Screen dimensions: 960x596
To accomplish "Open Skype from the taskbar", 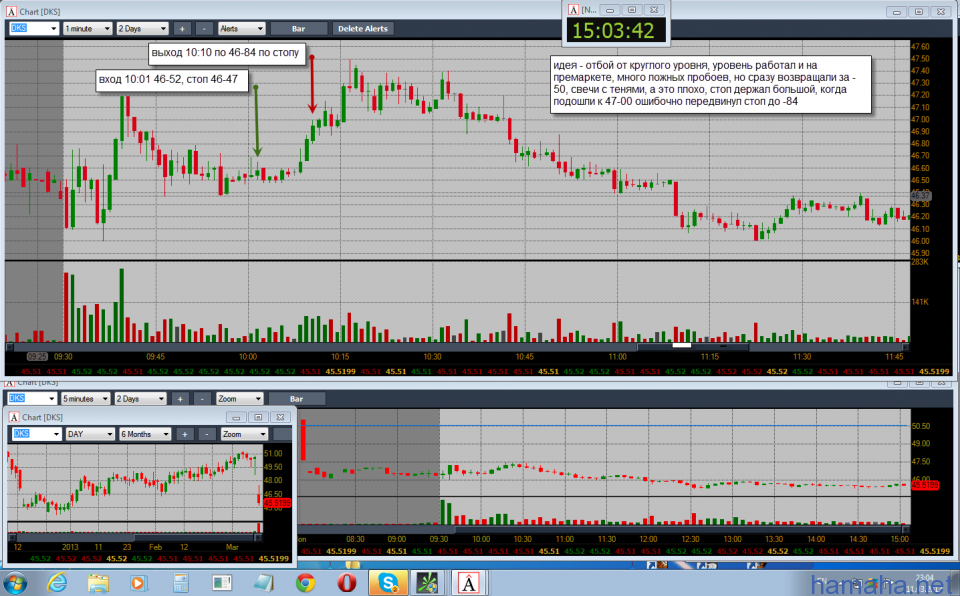I will coord(385,582).
